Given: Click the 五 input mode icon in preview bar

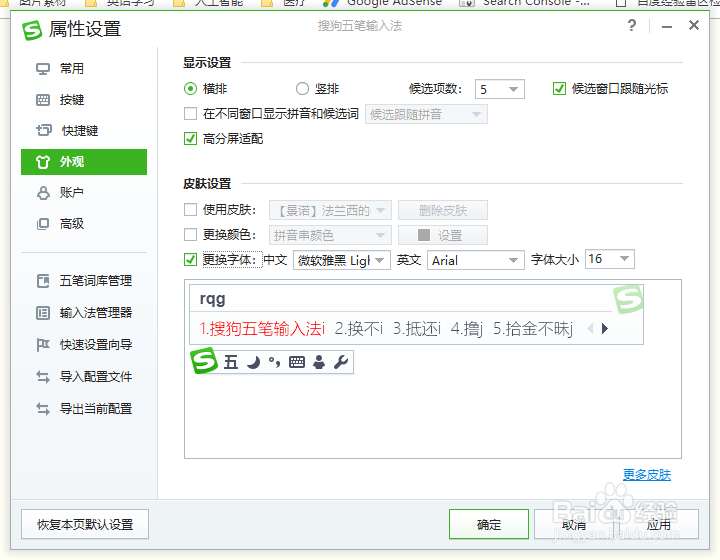Looking at the screenshot, I should 231,362.
